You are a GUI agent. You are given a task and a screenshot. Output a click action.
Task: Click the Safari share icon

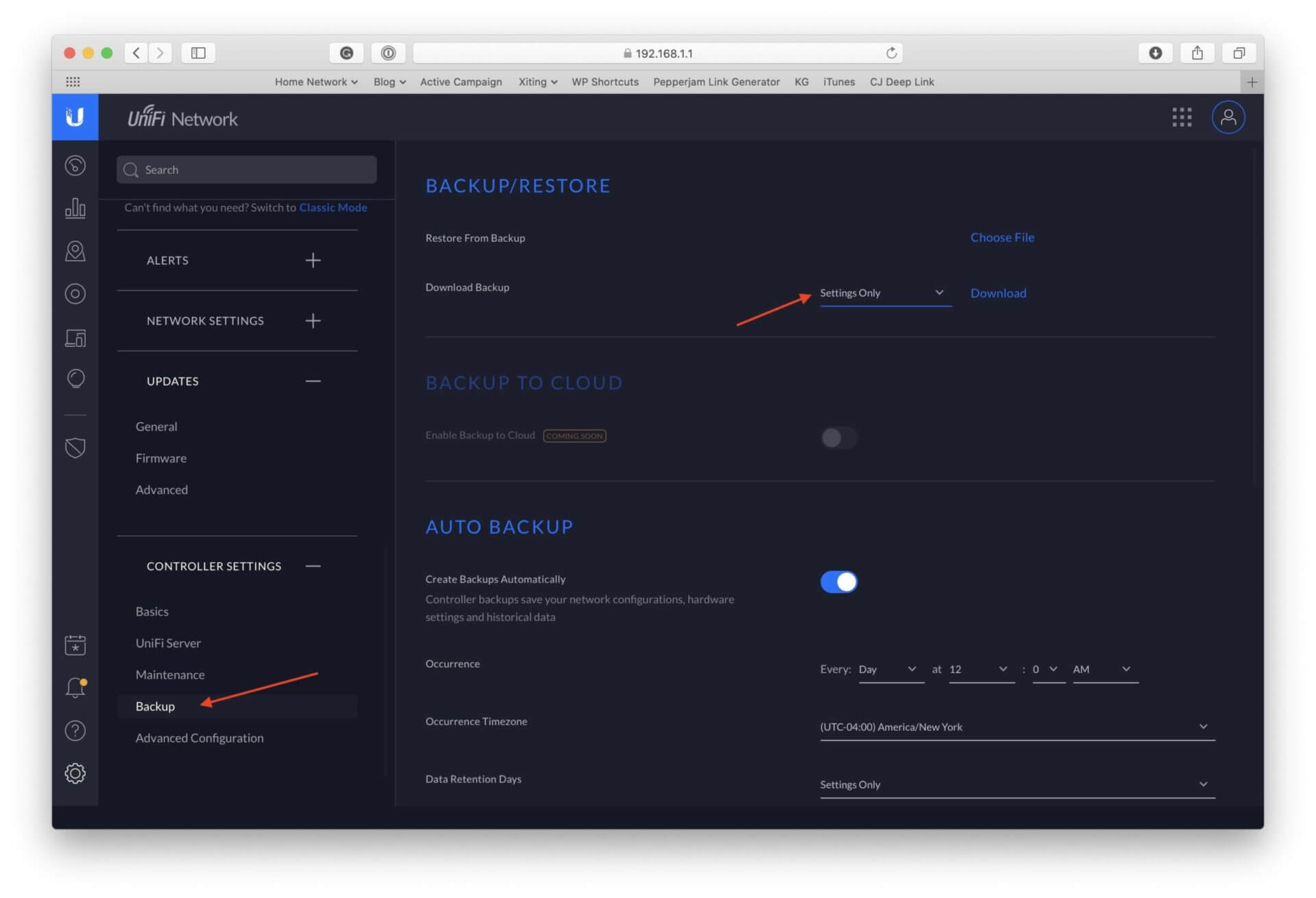(x=1197, y=53)
